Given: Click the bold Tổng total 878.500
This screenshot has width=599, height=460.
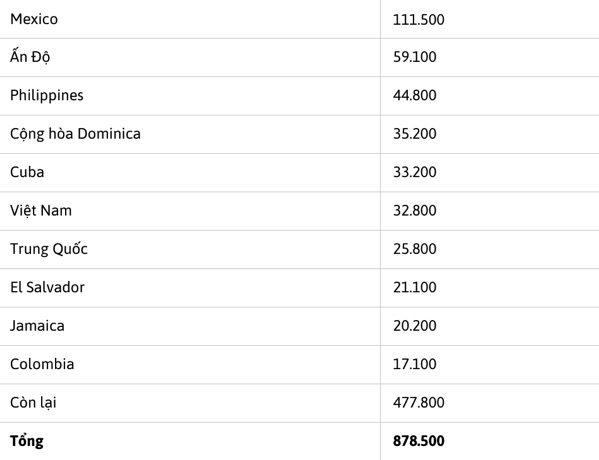Looking at the screenshot, I should point(419,441).
